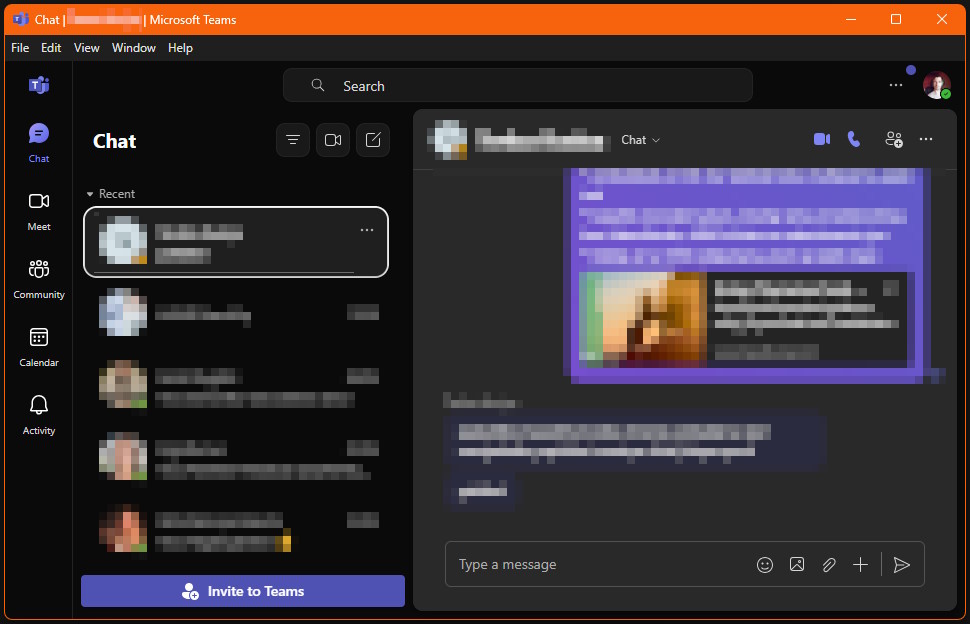The image size is (970, 624).
Task: Open Settings and more ellipsis near profile
Action: [x=895, y=85]
